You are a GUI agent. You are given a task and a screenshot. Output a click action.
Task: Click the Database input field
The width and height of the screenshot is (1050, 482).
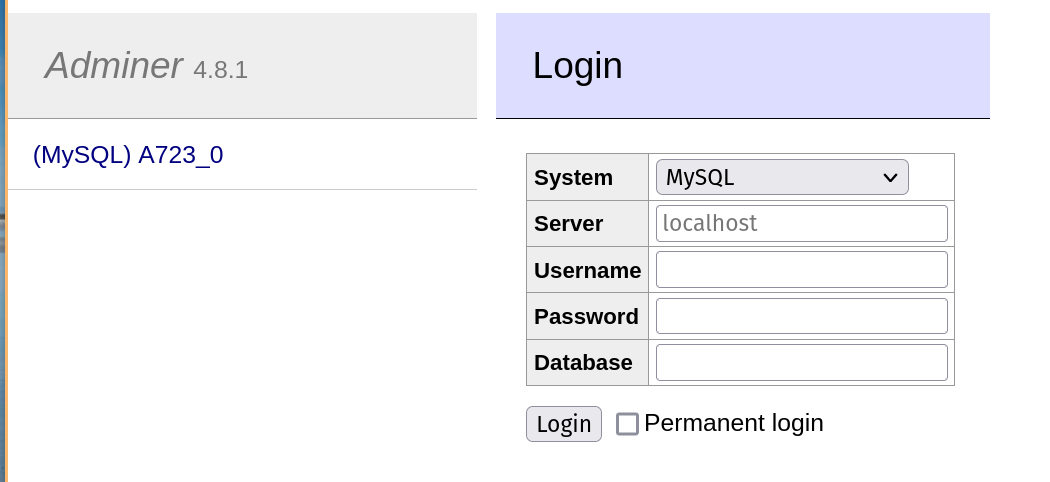(802, 362)
